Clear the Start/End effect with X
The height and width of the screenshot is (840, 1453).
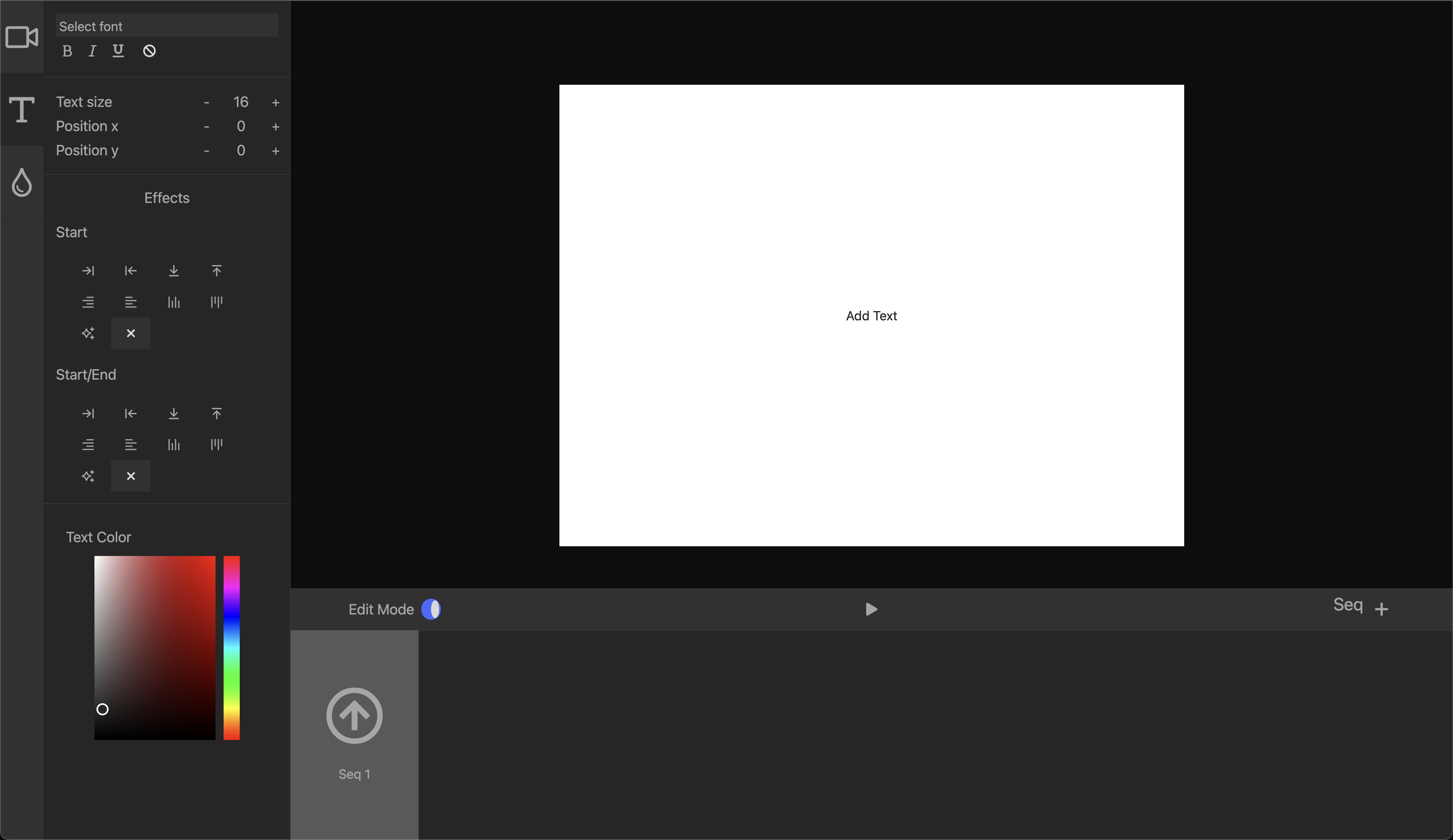pyautogui.click(x=131, y=476)
